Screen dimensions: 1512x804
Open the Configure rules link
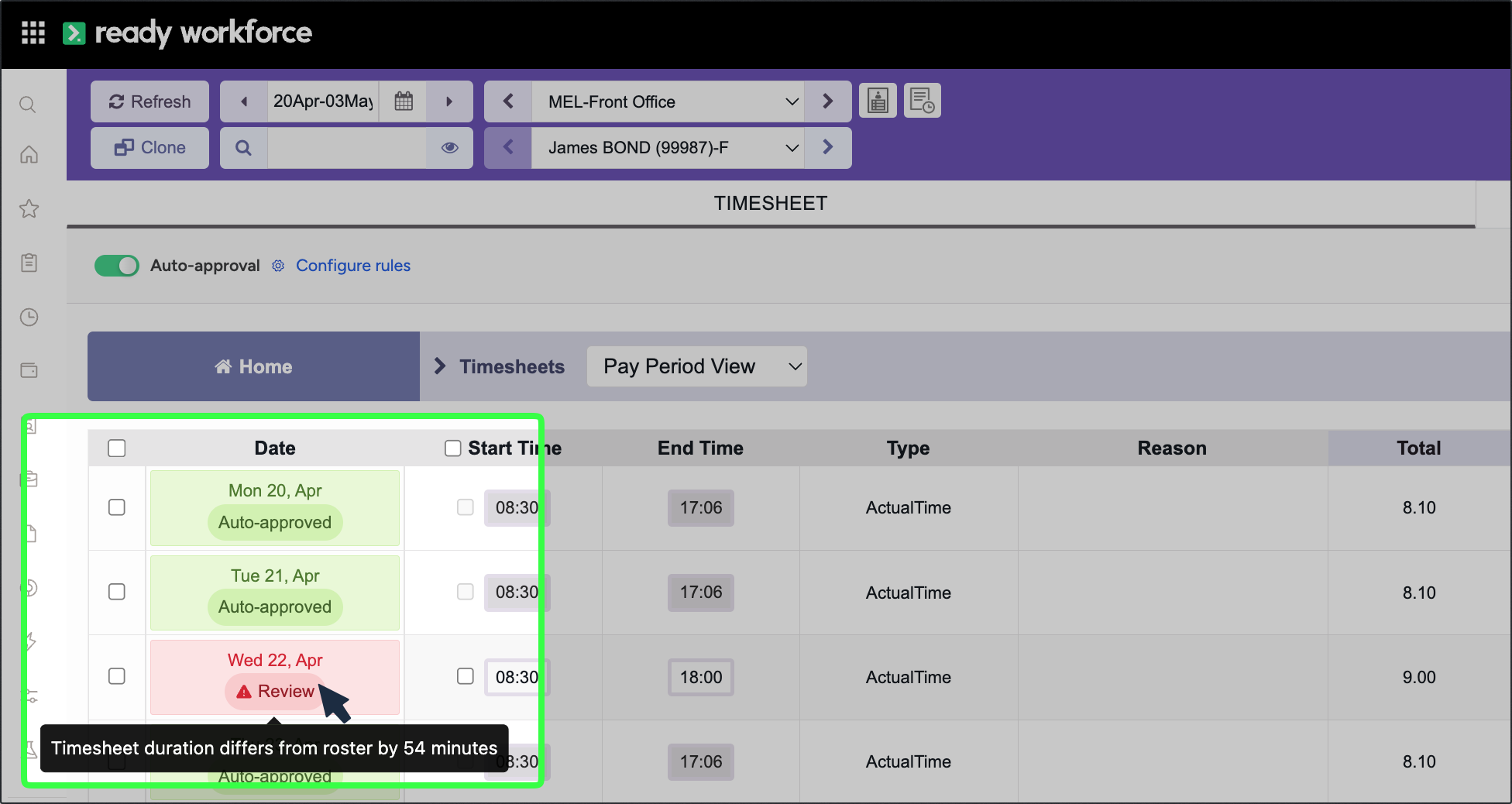pyautogui.click(x=353, y=266)
